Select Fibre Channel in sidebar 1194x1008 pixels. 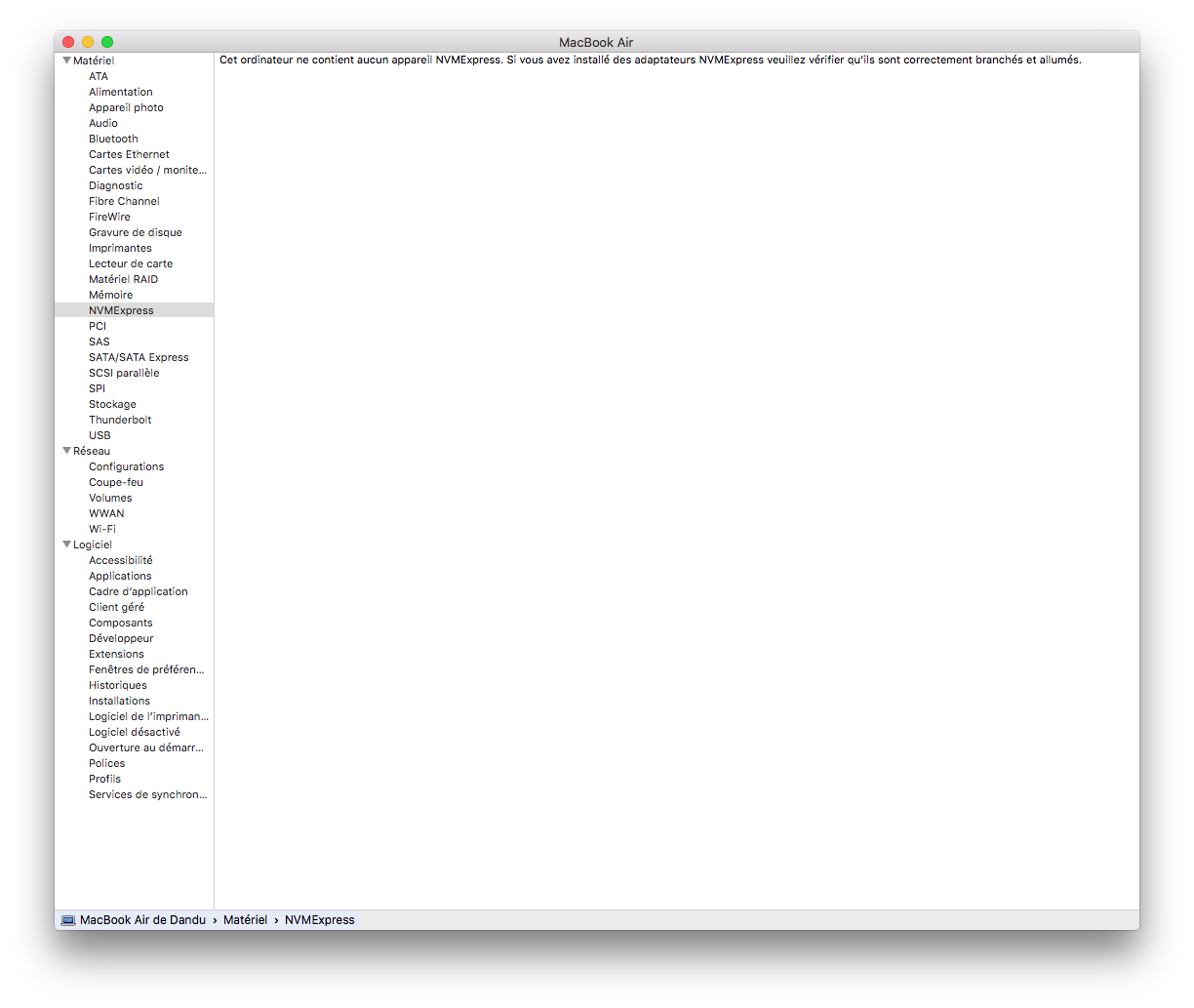pyautogui.click(x=124, y=201)
